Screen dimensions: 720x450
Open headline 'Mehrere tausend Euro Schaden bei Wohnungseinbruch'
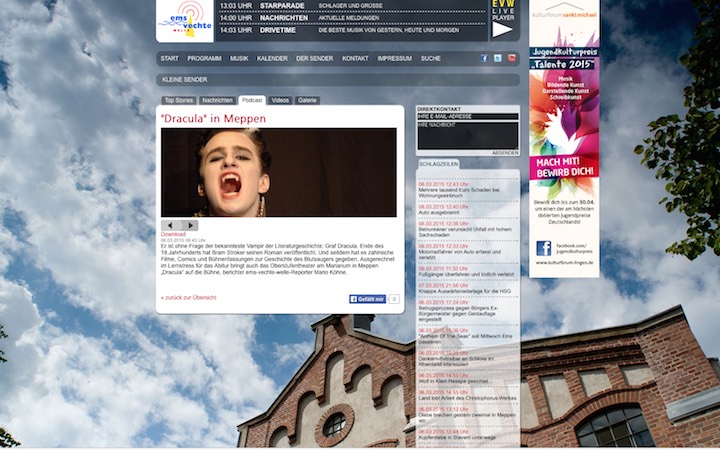(x=459, y=193)
